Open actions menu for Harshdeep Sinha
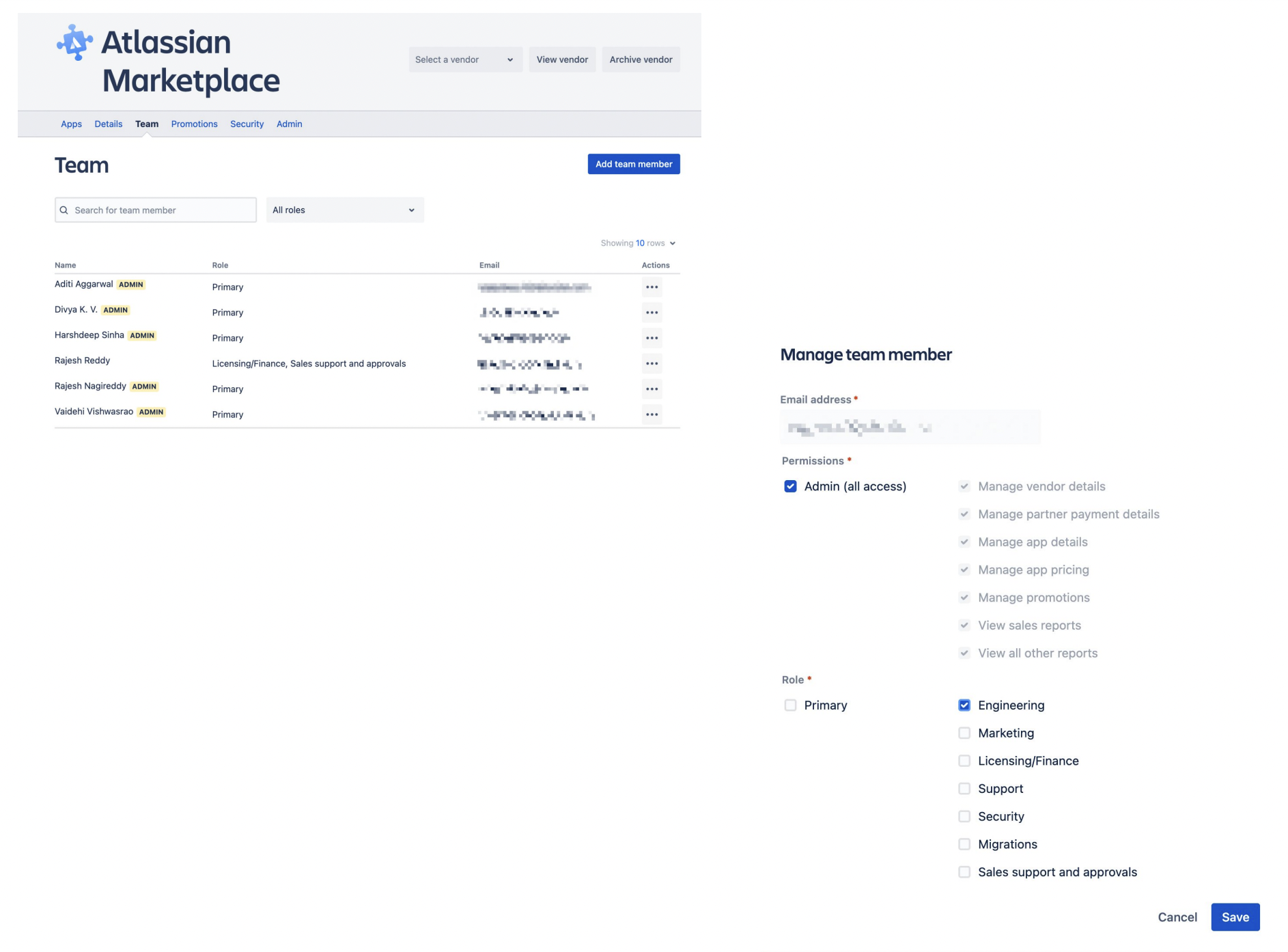The height and width of the screenshot is (952, 1288). click(652, 337)
